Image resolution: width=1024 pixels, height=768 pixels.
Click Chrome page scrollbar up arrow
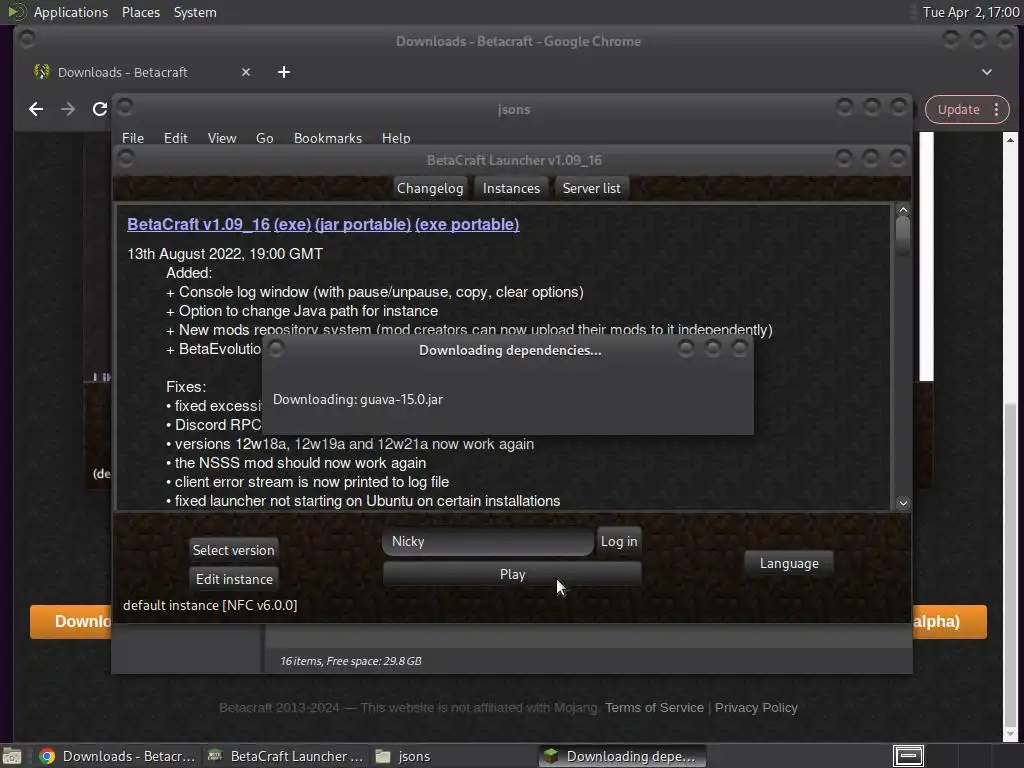pyautogui.click(x=1010, y=140)
